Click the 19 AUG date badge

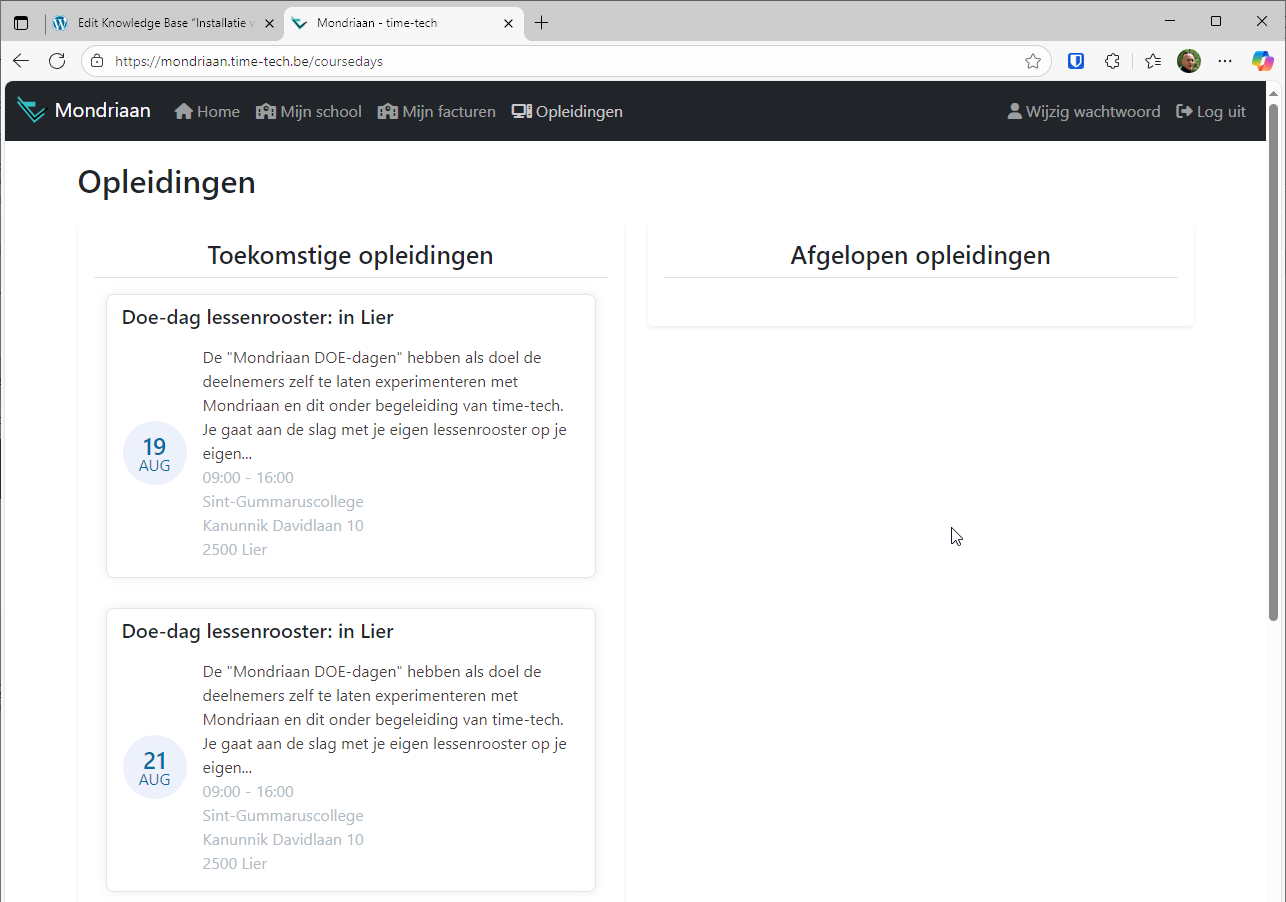155,453
